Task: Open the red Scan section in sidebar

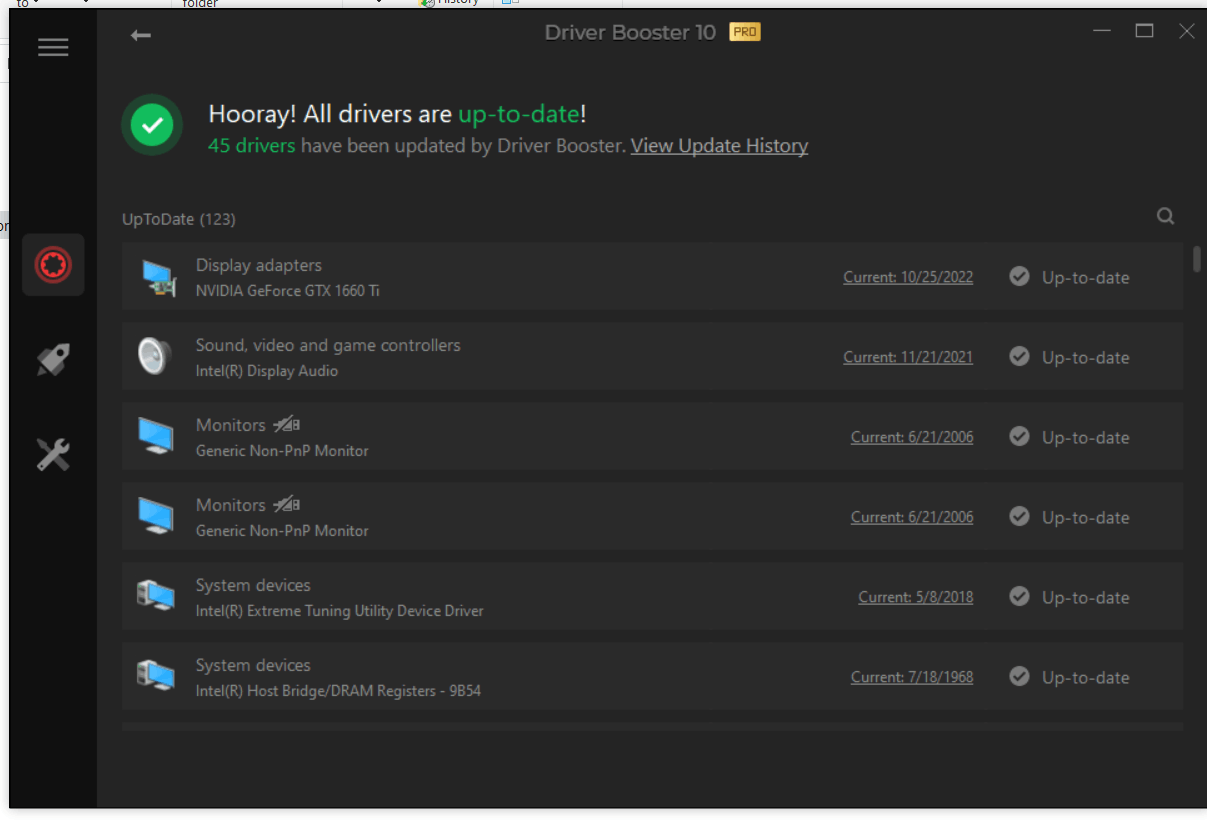Action: [53, 264]
